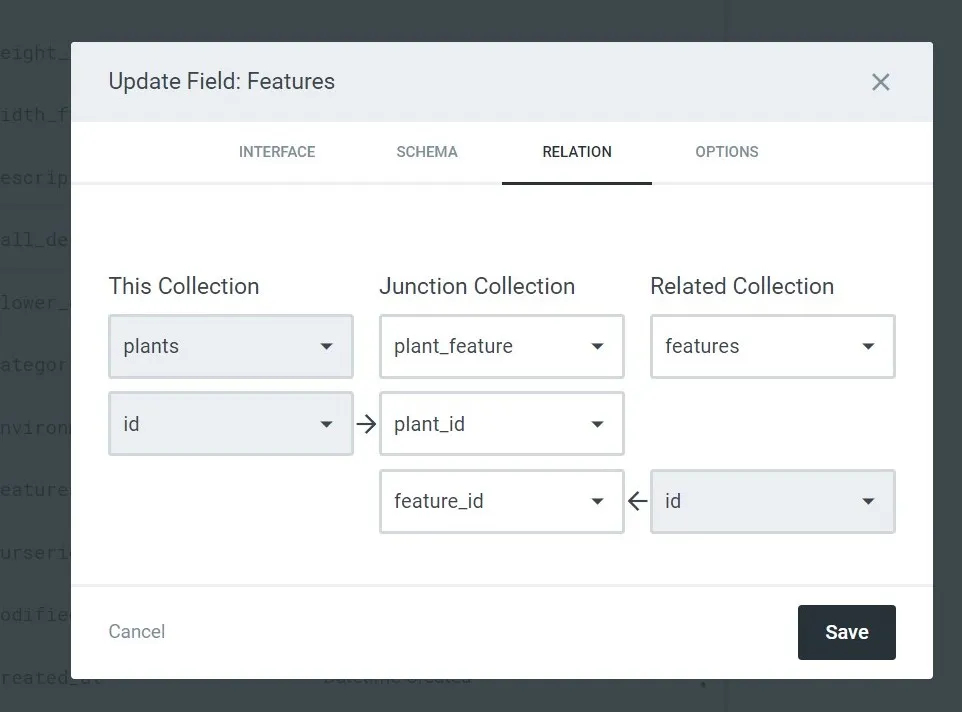Screen dimensions: 962x712
Task: Cancel the field update
Action: 137,632
